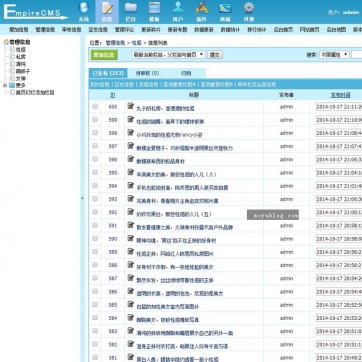Screen dimensions: 362x362
Task: Open the refresh-scope dropdown beside the 提交 button
Action: click(168, 55)
